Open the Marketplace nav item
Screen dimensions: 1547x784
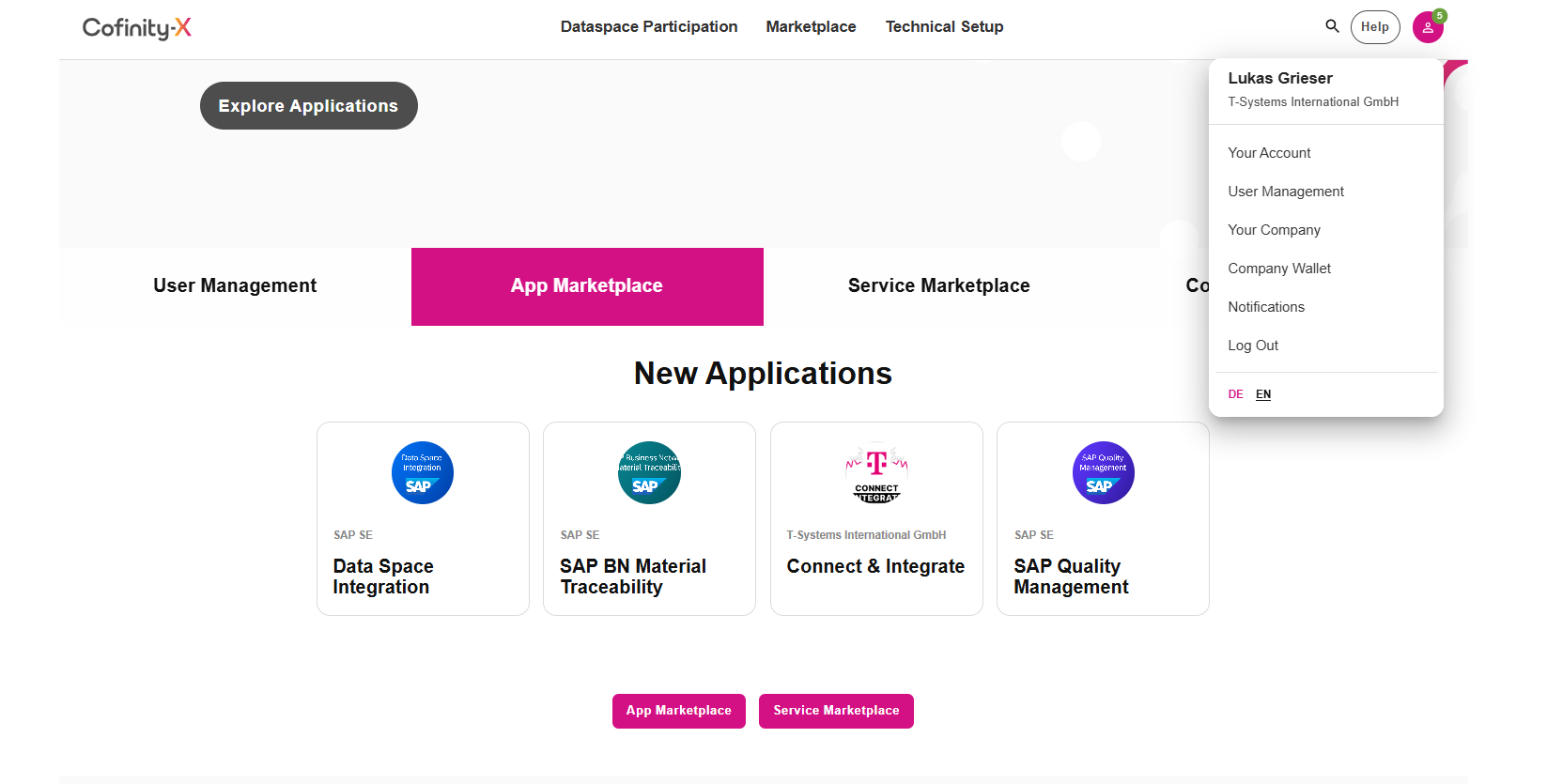[811, 26]
